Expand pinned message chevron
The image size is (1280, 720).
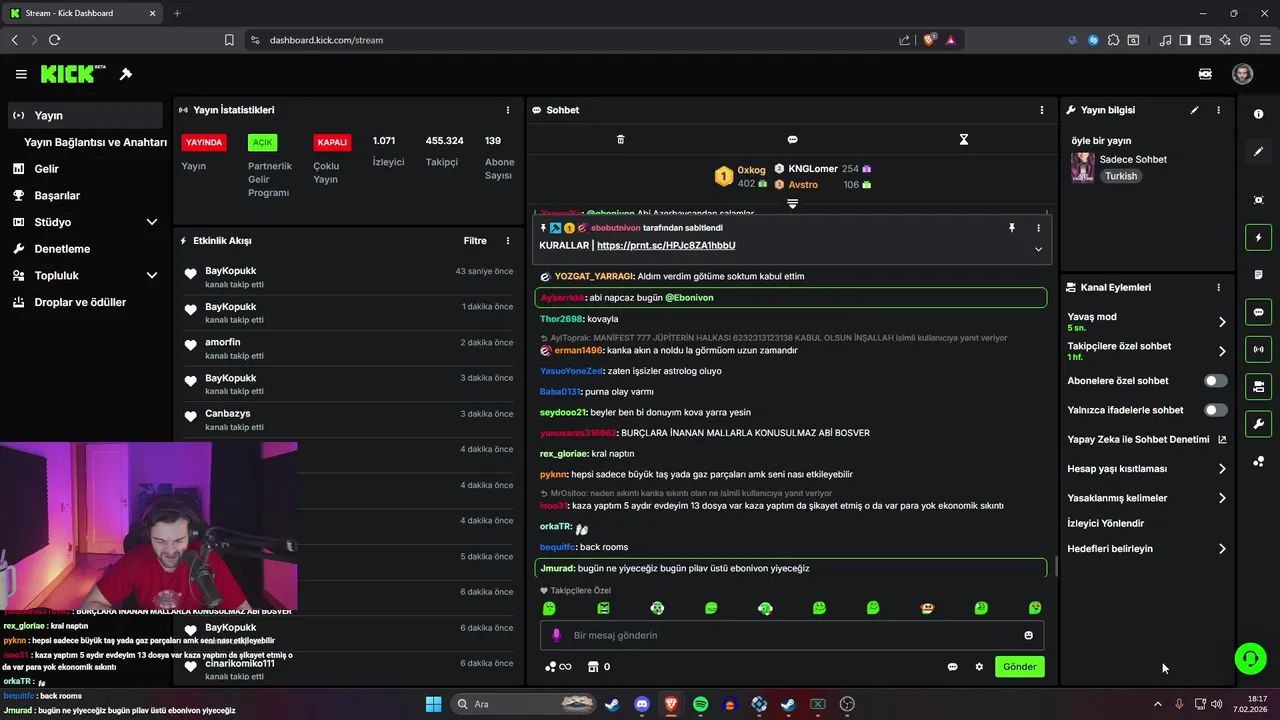(1038, 249)
